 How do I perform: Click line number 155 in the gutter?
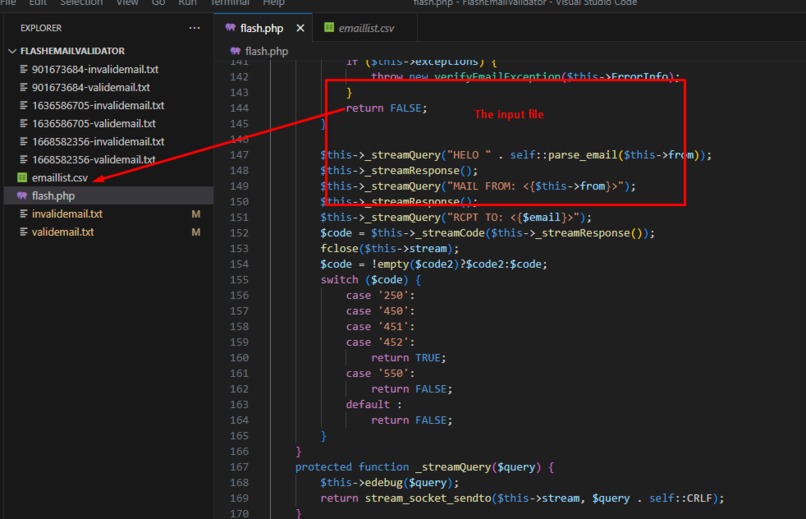coord(239,280)
